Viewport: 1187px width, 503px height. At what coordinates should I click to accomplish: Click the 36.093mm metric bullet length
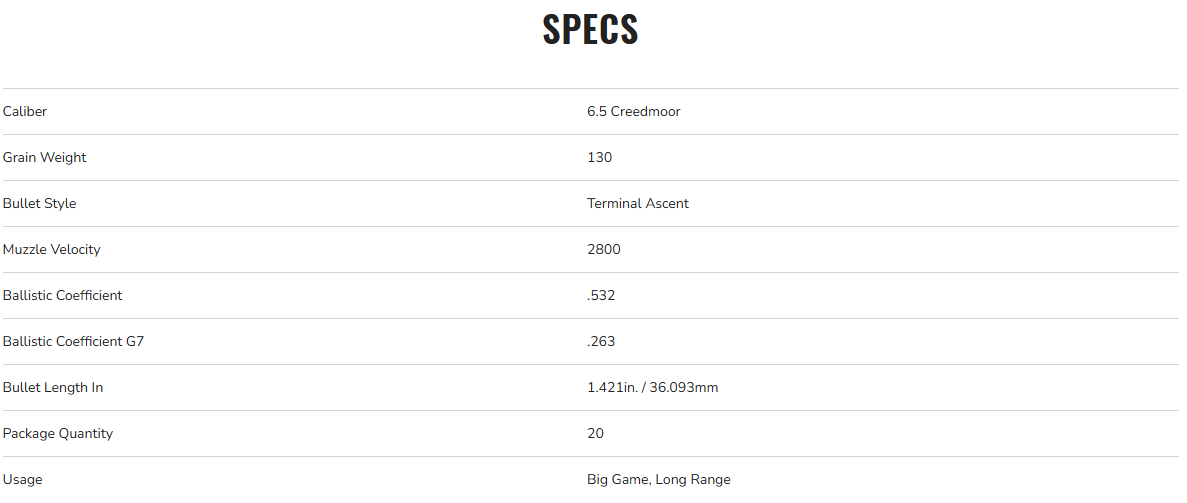pyautogui.click(x=684, y=388)
